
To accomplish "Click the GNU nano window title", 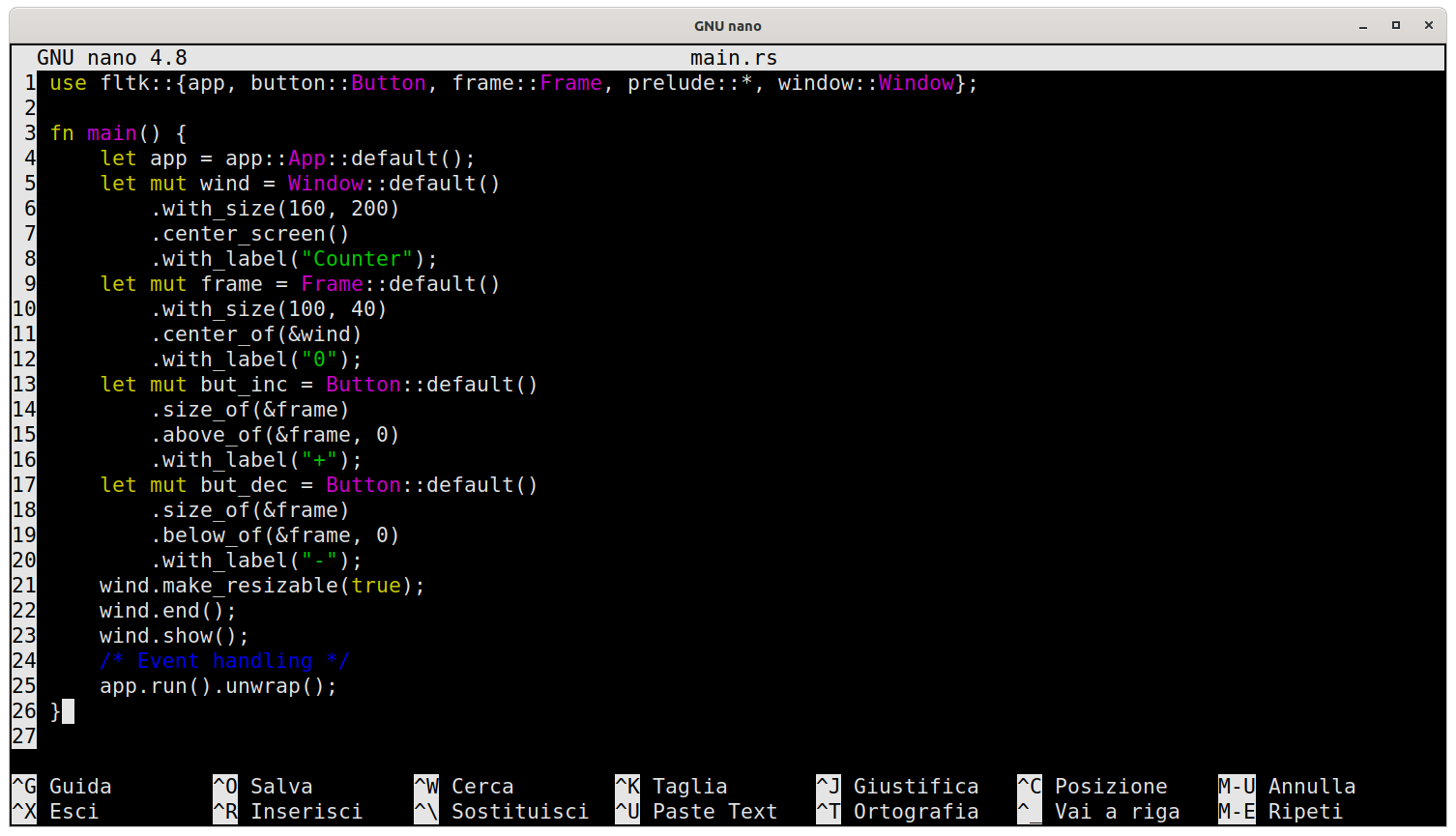I will pyautogui.click(x=728, y=26).
